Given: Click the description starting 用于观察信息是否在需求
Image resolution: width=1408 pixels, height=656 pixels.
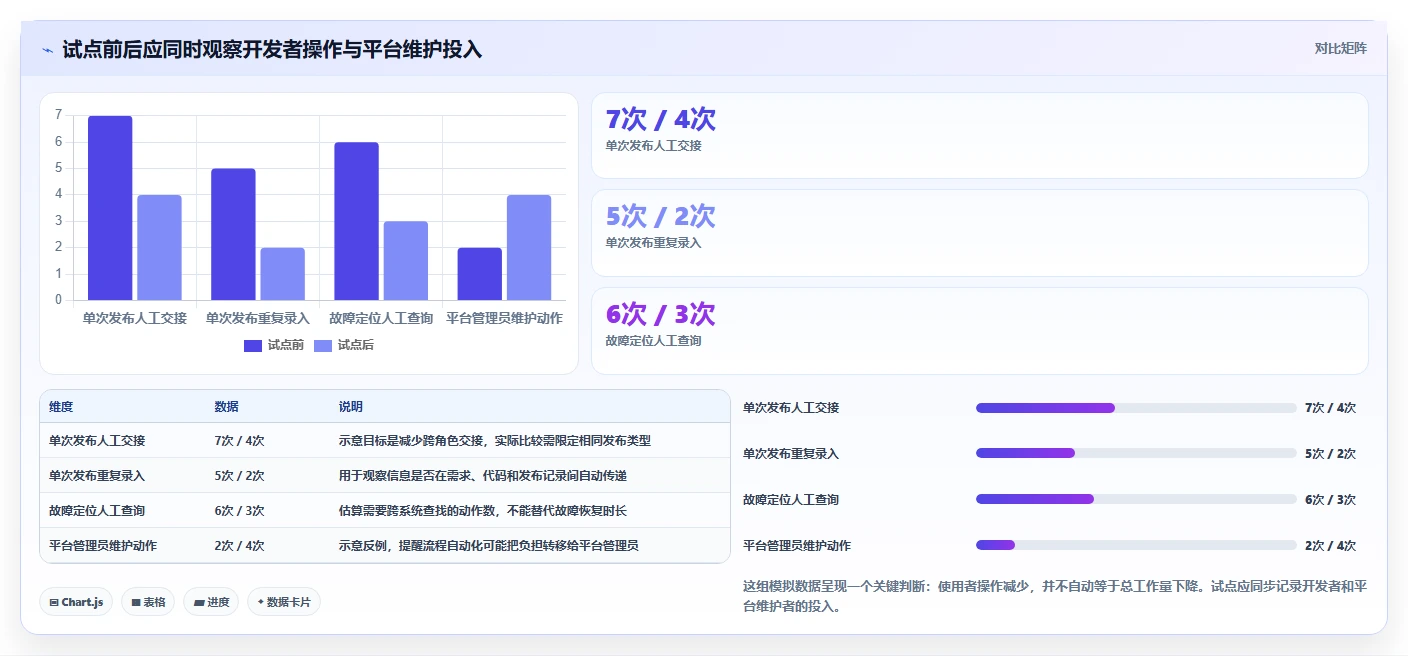Looking at the screenshot, I should point(483,476).
